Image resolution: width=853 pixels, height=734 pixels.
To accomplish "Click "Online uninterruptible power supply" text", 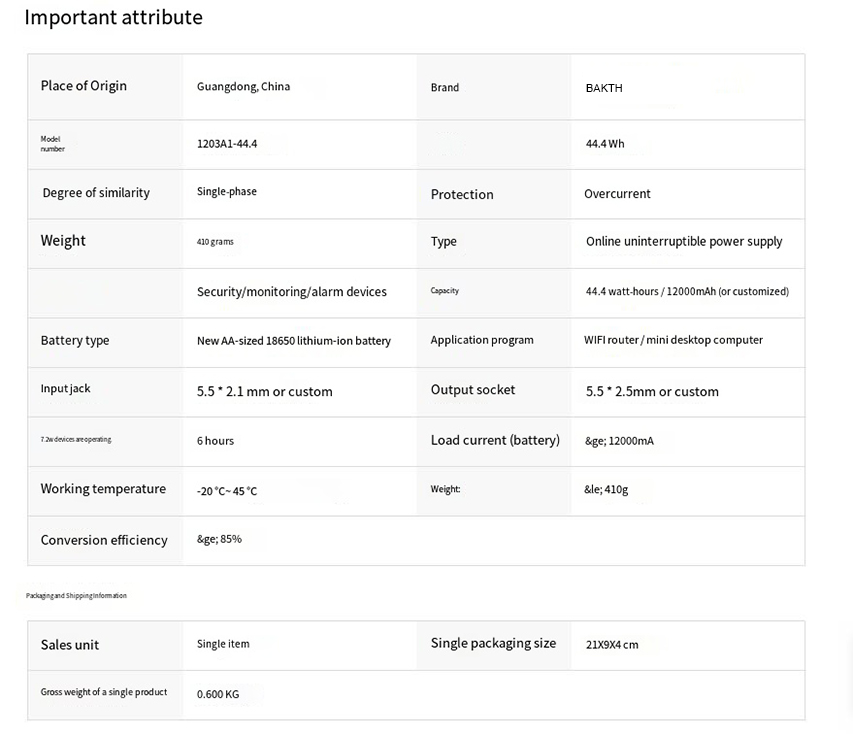I will click(684, 242).
